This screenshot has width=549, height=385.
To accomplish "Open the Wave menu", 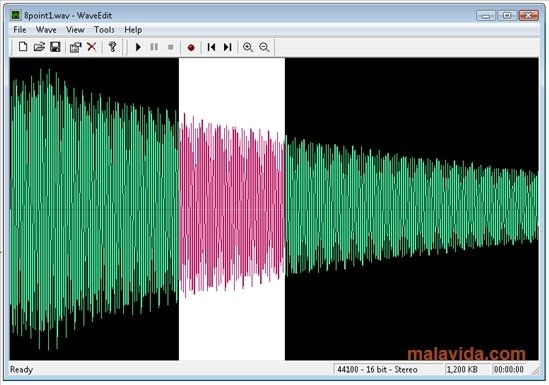I will 46,30.
